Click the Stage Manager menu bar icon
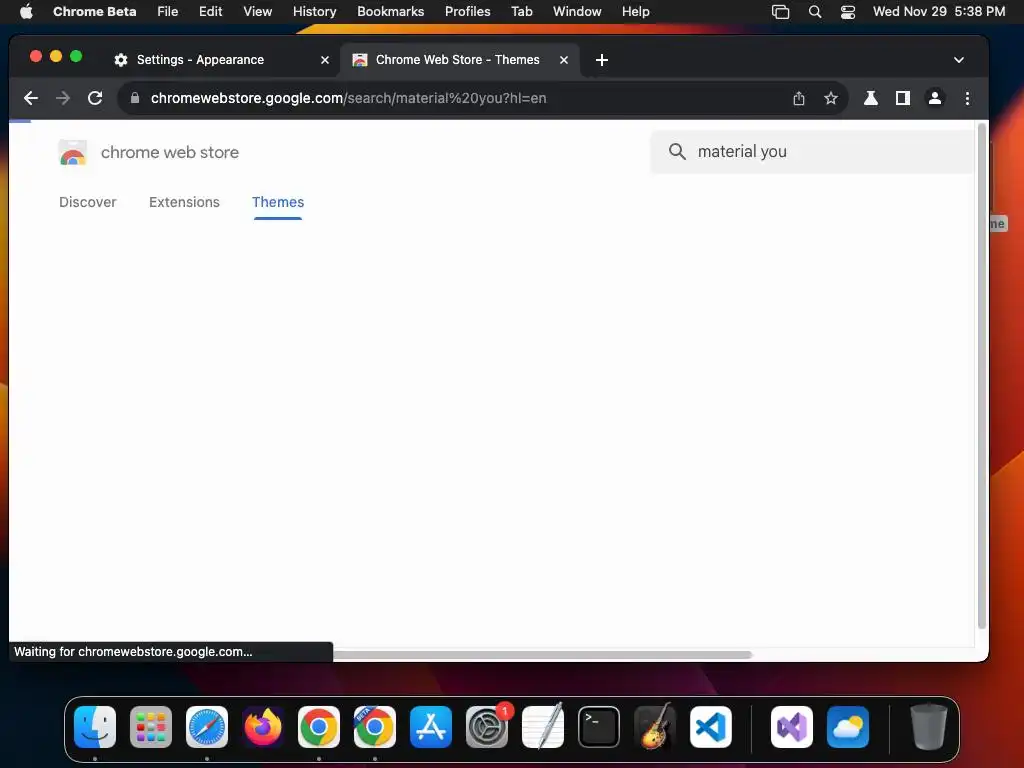Screen dimensions: 1024x768 [780, 11]
